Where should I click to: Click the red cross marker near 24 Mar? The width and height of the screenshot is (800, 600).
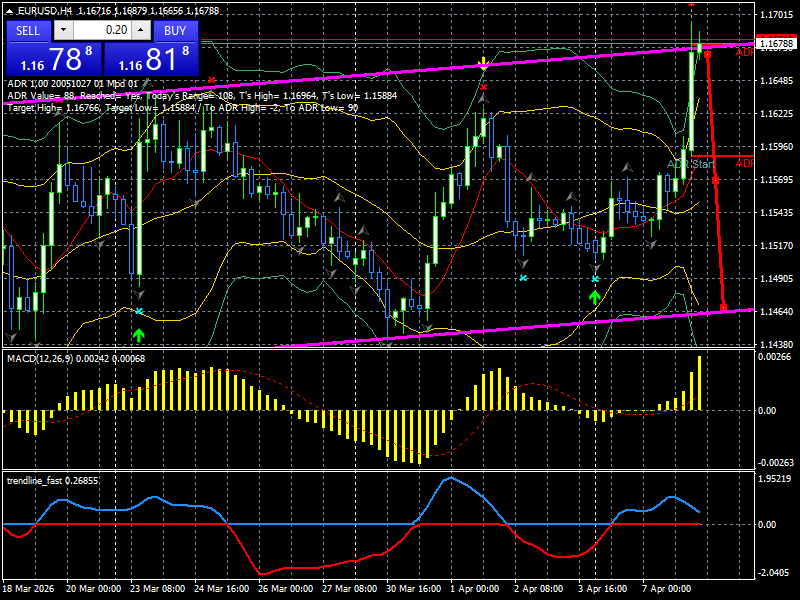(x=212, y=80)
